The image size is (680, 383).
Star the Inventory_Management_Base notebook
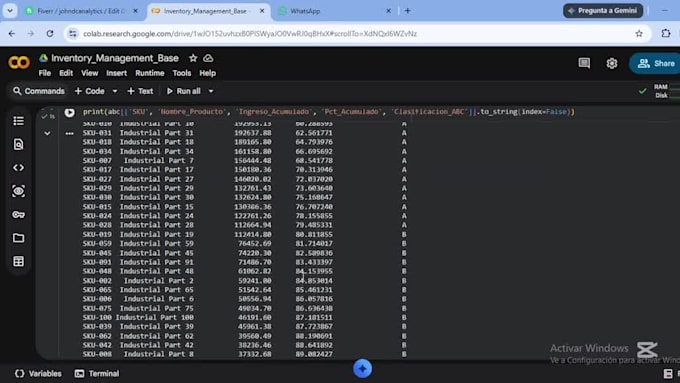193,58
